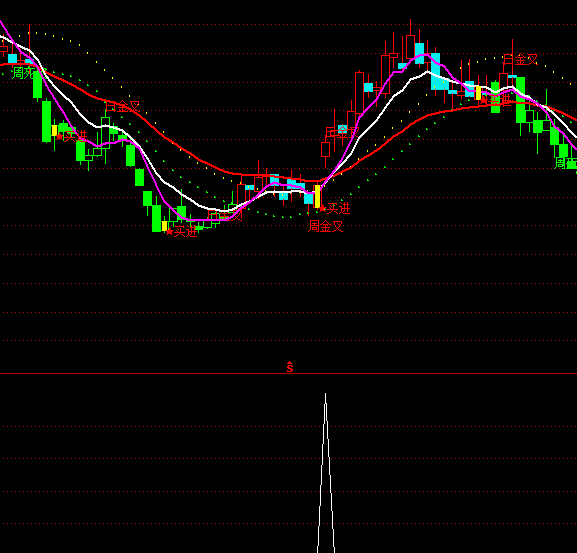
Task: Click the red 周金叉 signal label
Action: click(326, 226)
